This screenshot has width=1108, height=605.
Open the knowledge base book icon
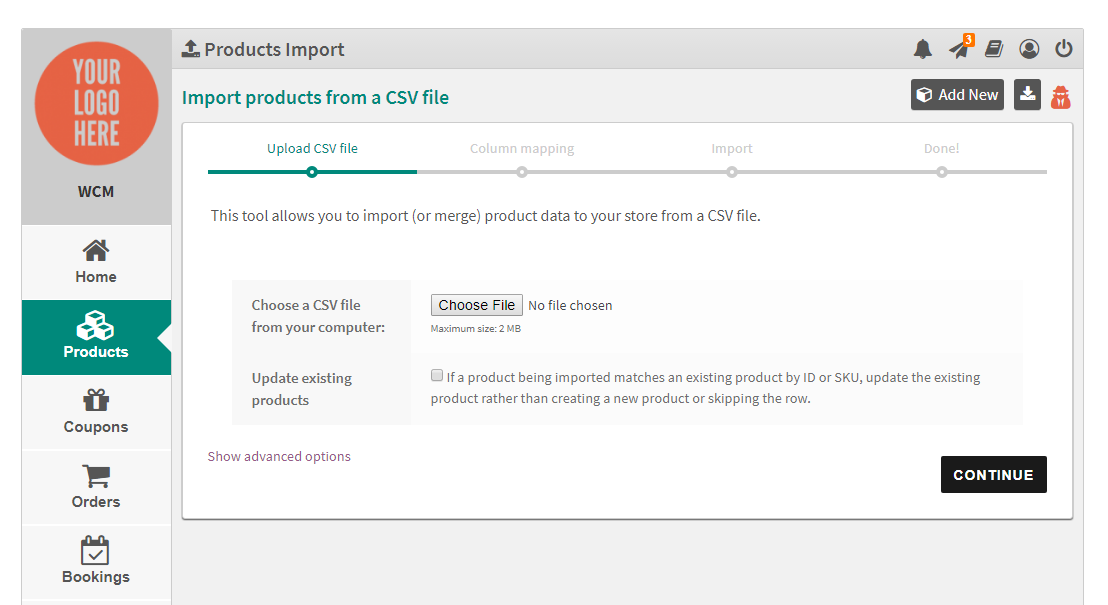(x=994, y=49)
